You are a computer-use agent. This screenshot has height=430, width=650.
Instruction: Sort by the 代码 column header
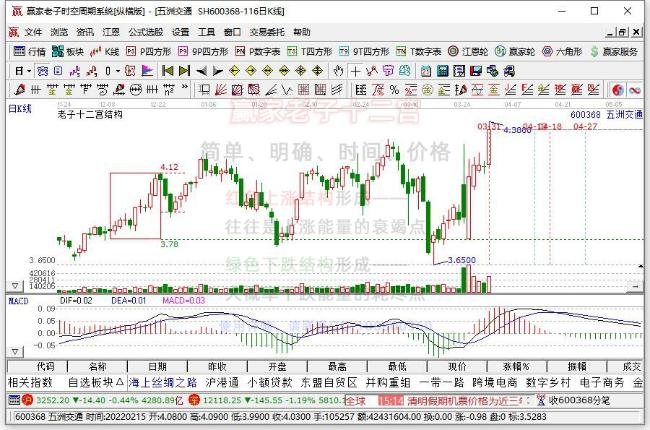(x=37, y=367)
